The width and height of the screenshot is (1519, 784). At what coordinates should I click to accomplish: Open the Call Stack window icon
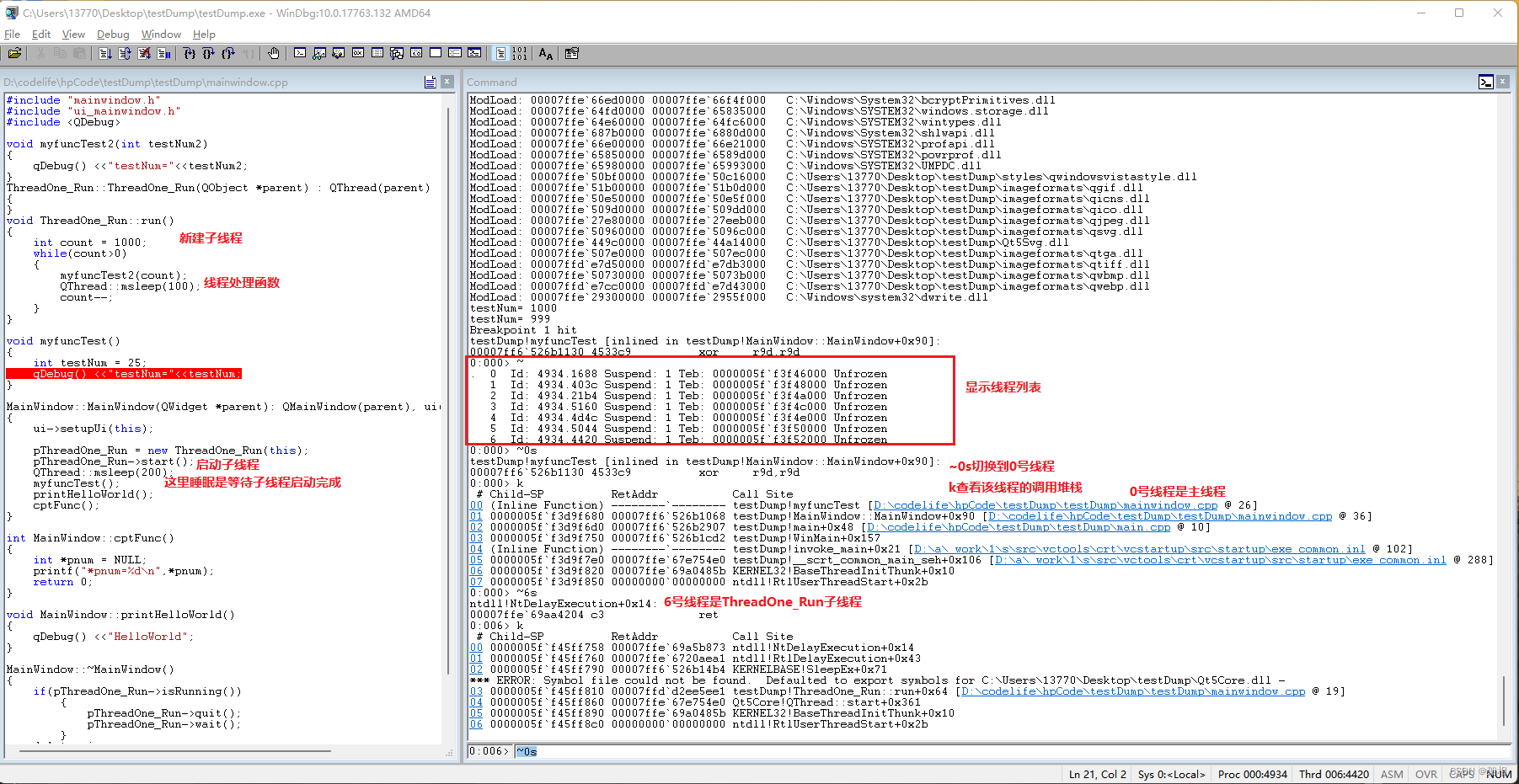click(397, 53)
